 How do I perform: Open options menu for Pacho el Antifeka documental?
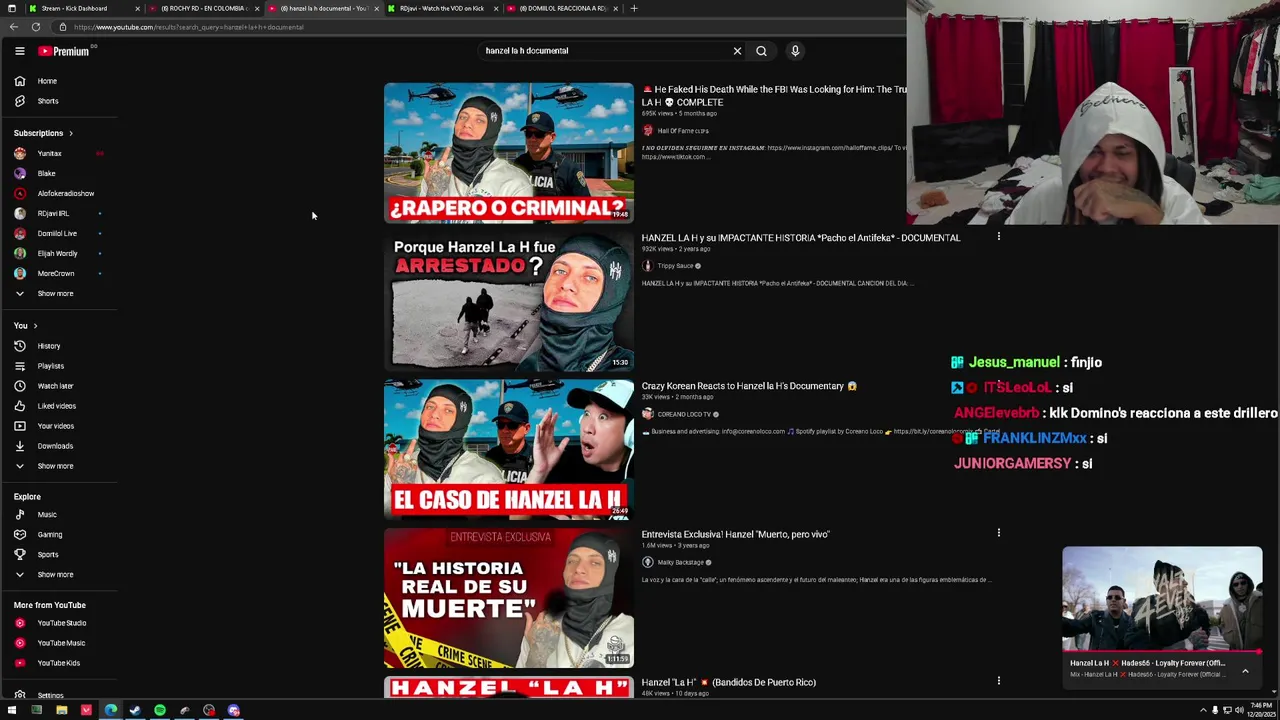point(998,237)
